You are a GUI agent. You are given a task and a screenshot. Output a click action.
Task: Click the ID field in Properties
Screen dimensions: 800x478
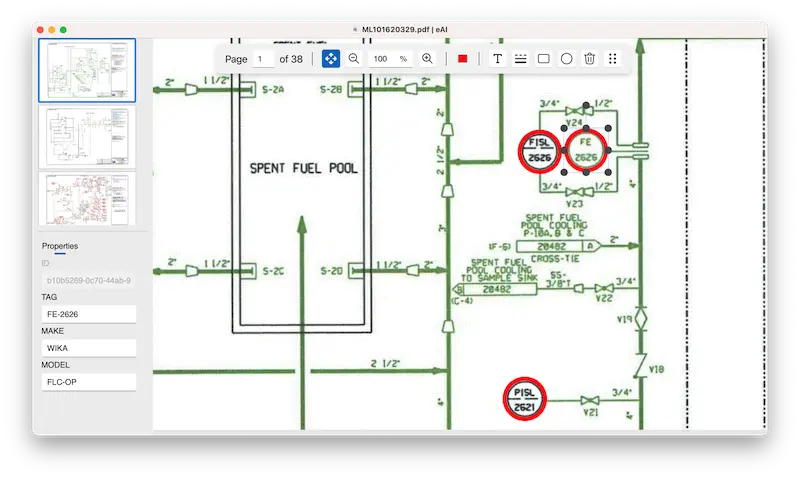click(x=88, y=280)
